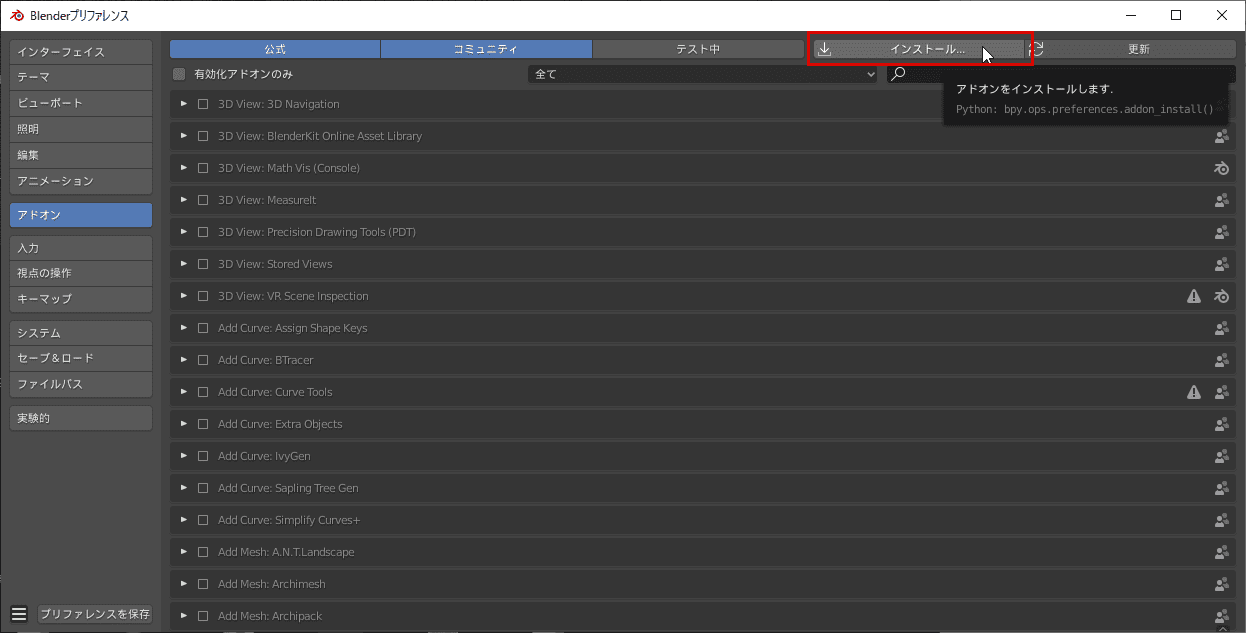Click the community icon on Curve Tools row

[x=1221, y=392]
